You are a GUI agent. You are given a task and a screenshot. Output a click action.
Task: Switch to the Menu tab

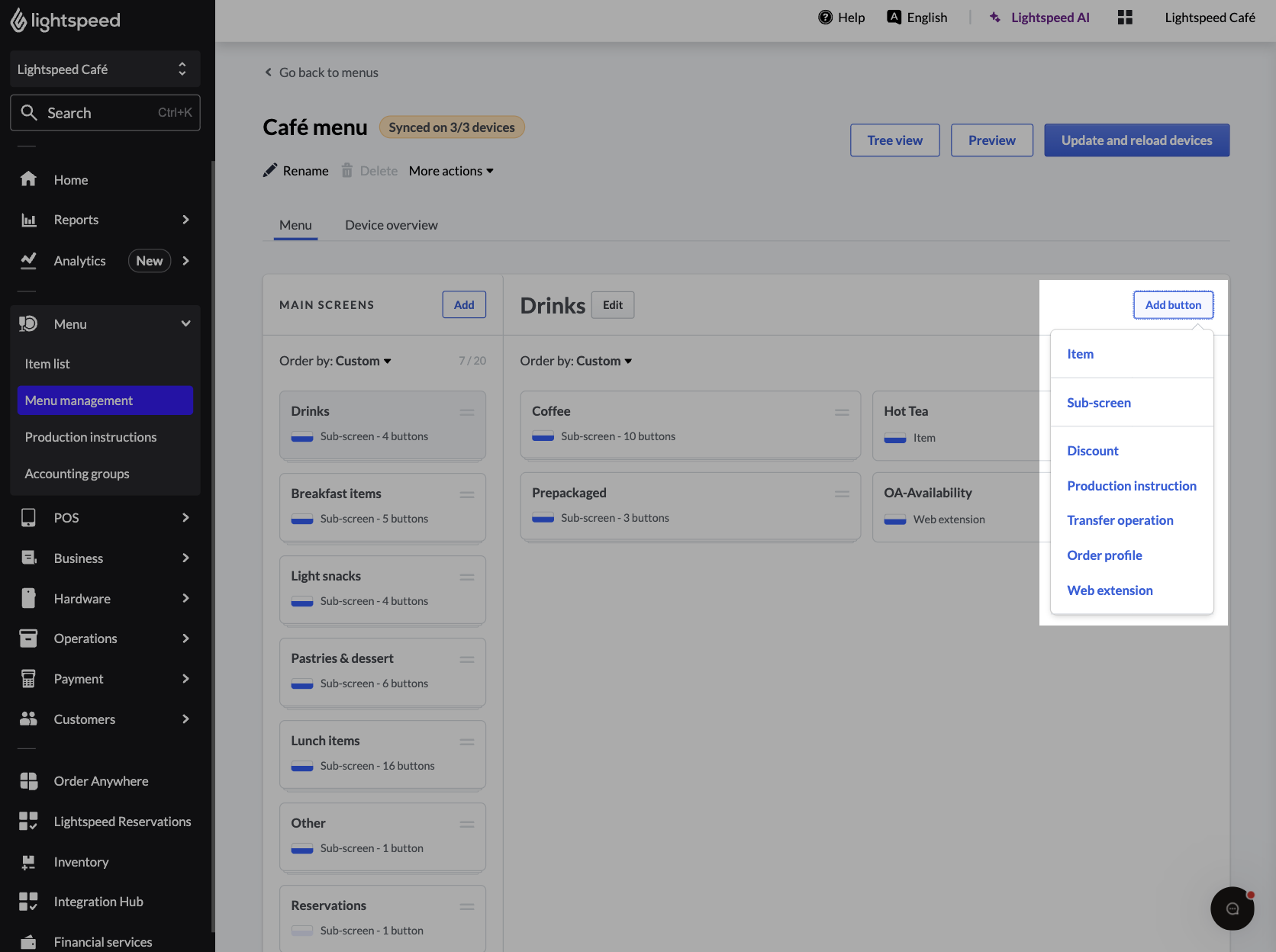tap(295, 225)
